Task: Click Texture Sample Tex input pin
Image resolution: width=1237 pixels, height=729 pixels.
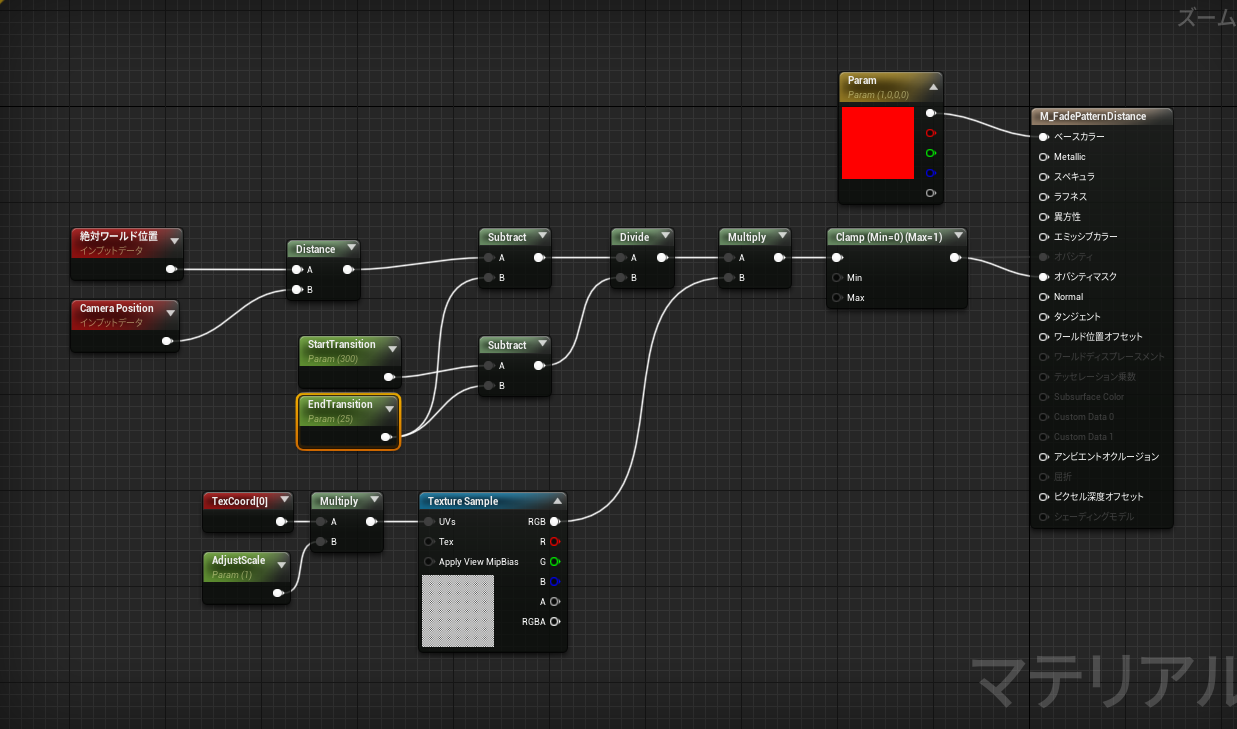Action: (430, 541)
